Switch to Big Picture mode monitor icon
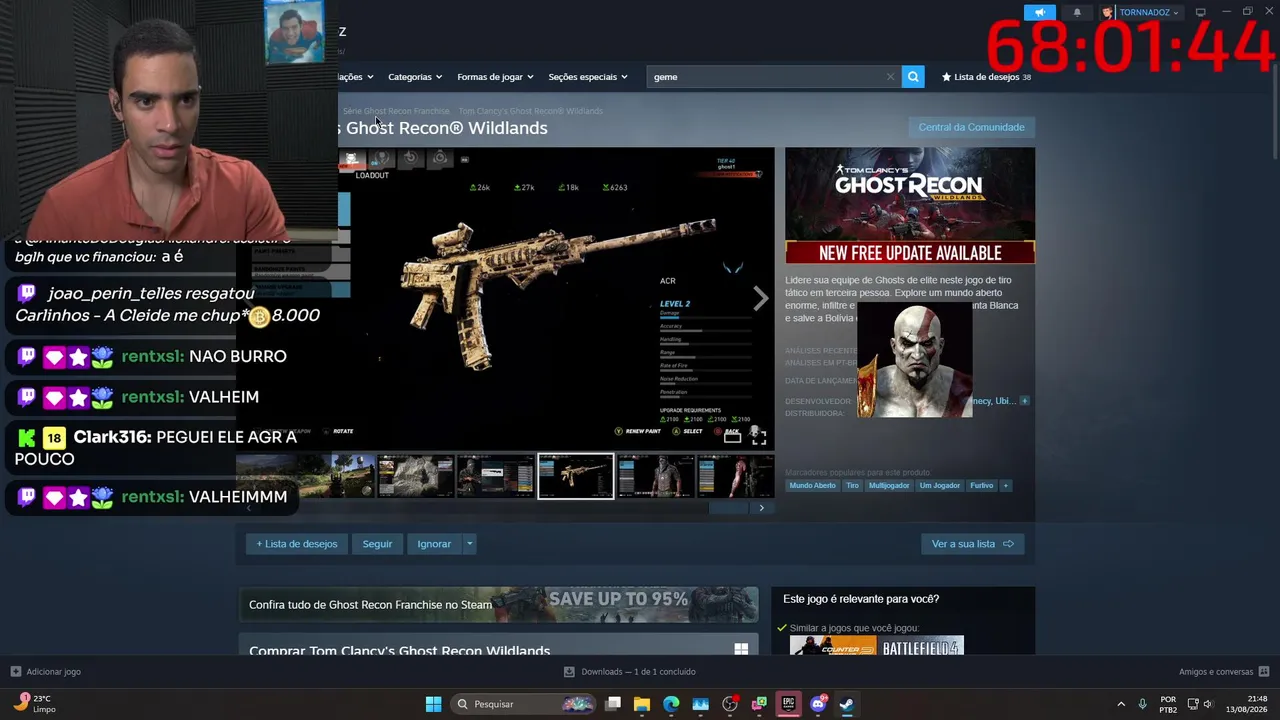The image size is (1280, 720). pyautogui.click(x=1201, y=12)
